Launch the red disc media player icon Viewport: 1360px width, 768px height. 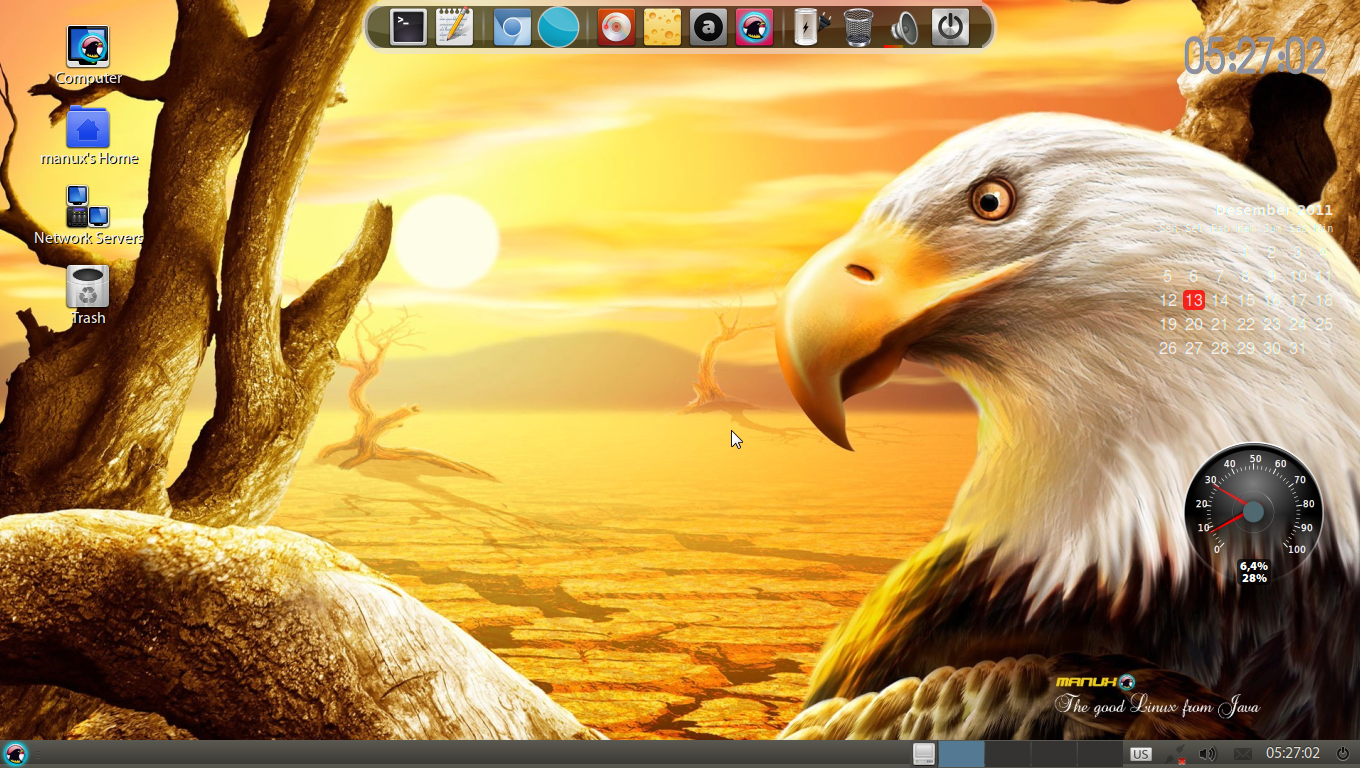click(x=616, y=27)
